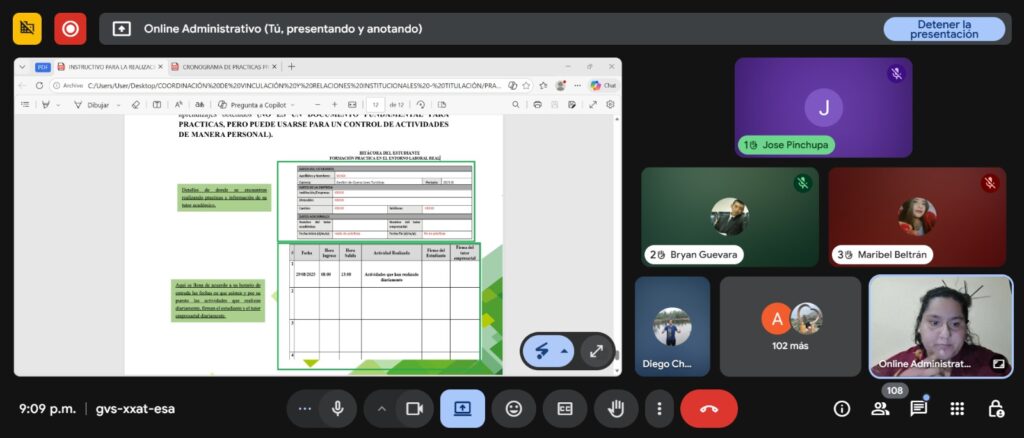Hang up the call
The width and height of the screenshot is (1024, 438).
pyautogui.click(x=708, y=408)
